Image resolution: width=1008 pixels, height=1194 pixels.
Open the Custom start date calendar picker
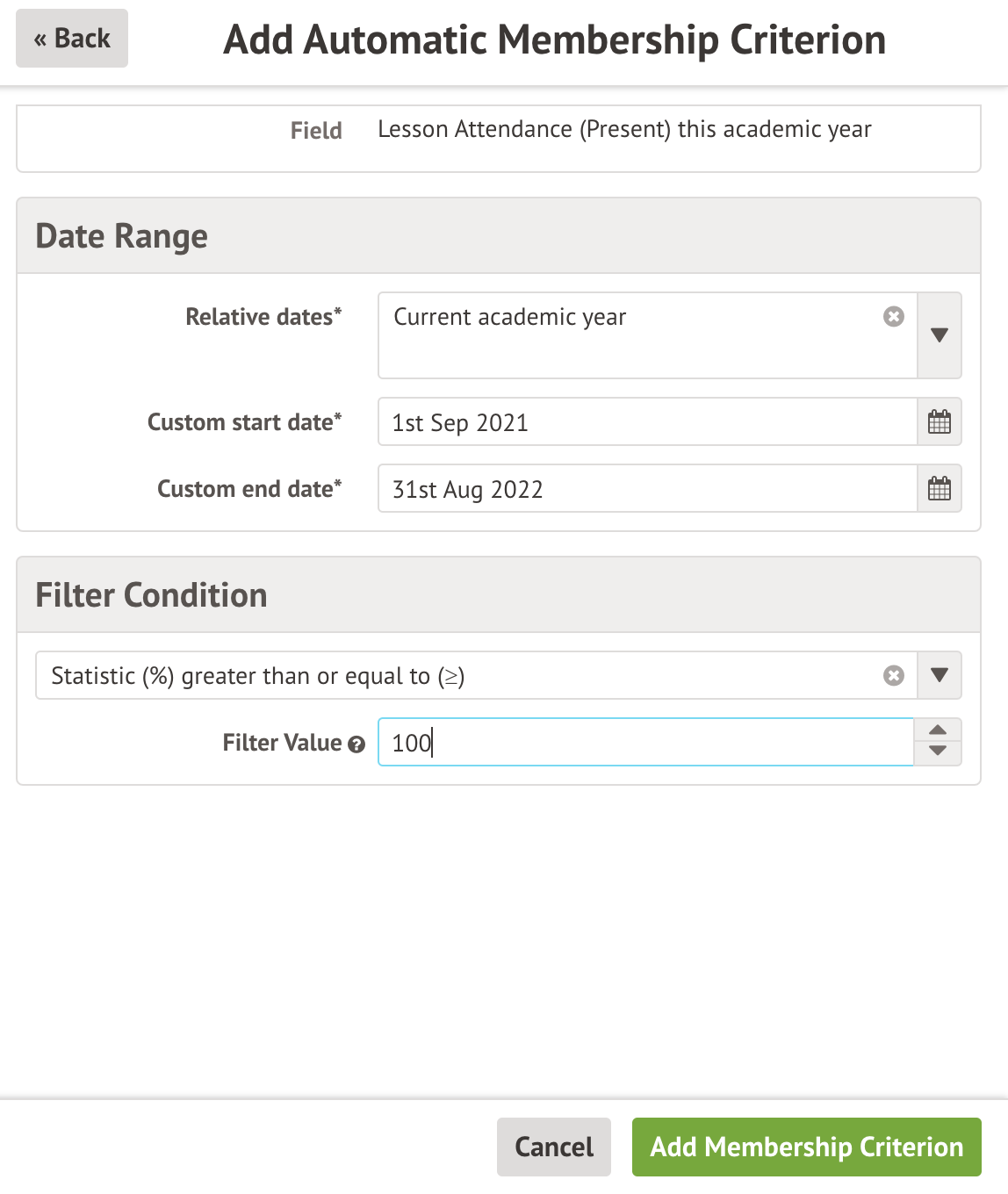[x=939, y=422]
